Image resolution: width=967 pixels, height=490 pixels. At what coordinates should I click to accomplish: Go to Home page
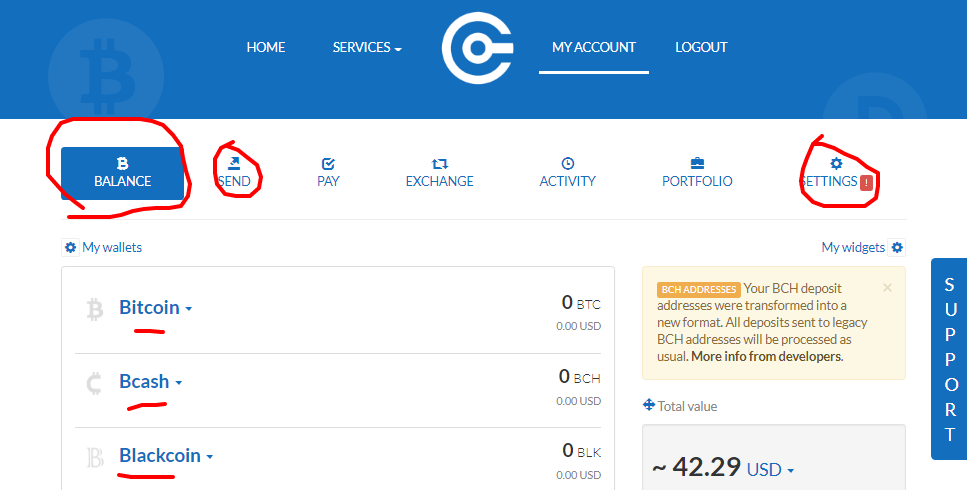tap(266, 47)
